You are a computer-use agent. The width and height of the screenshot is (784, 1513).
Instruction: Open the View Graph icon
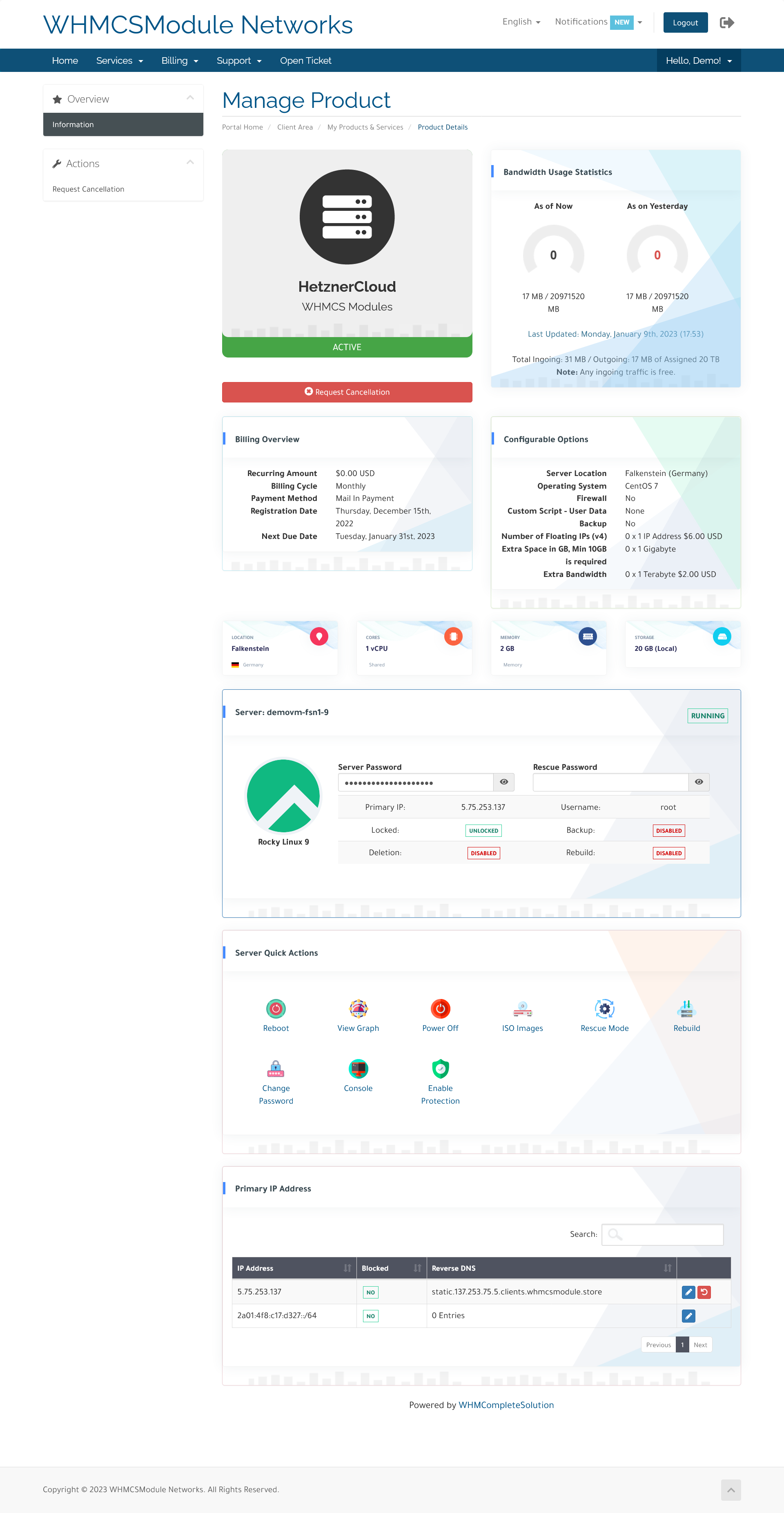click(358, 1008)
